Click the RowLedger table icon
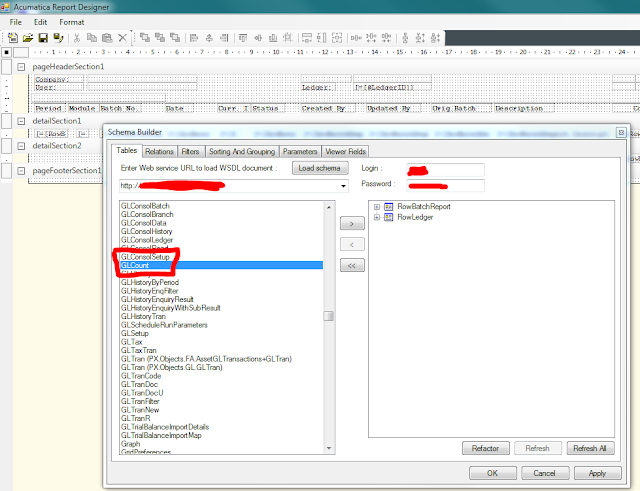 click(x=389, y=217)
